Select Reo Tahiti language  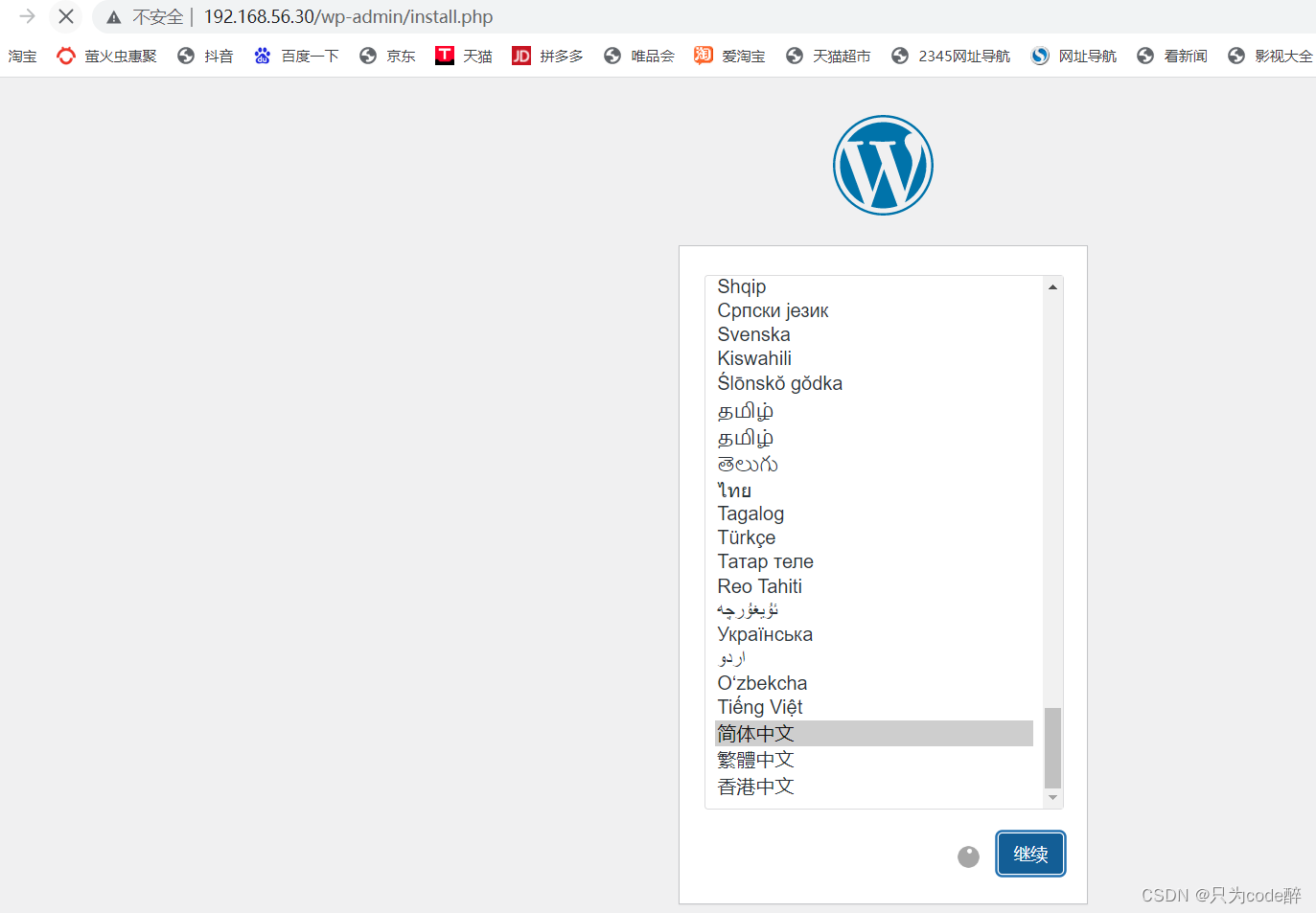[x=873, y=586]
